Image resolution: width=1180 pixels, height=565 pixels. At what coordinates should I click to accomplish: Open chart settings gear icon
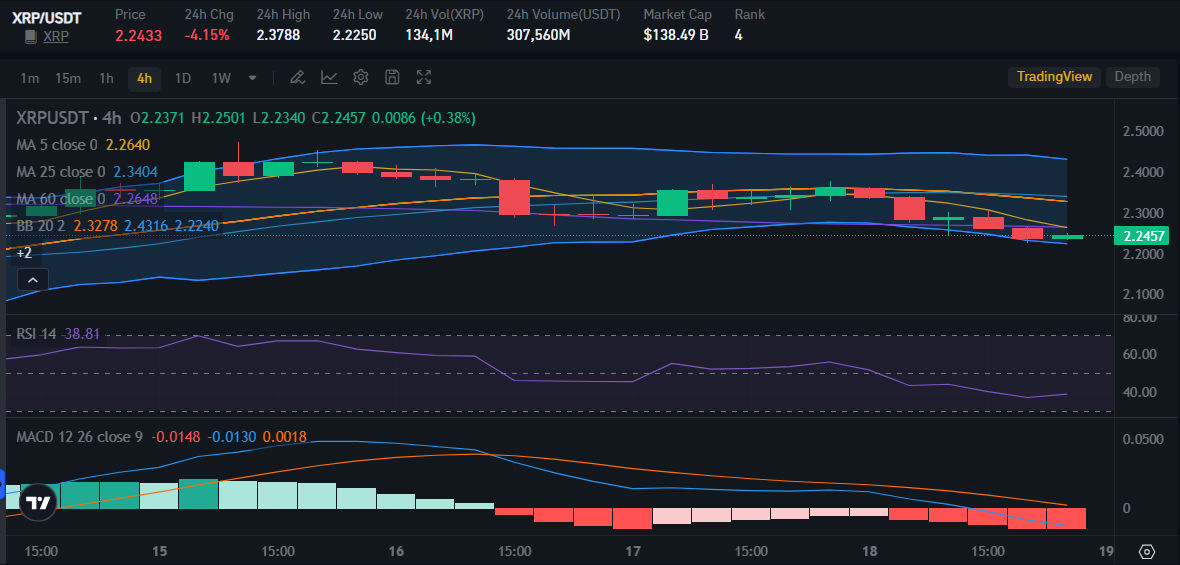(x=360, y=77)
